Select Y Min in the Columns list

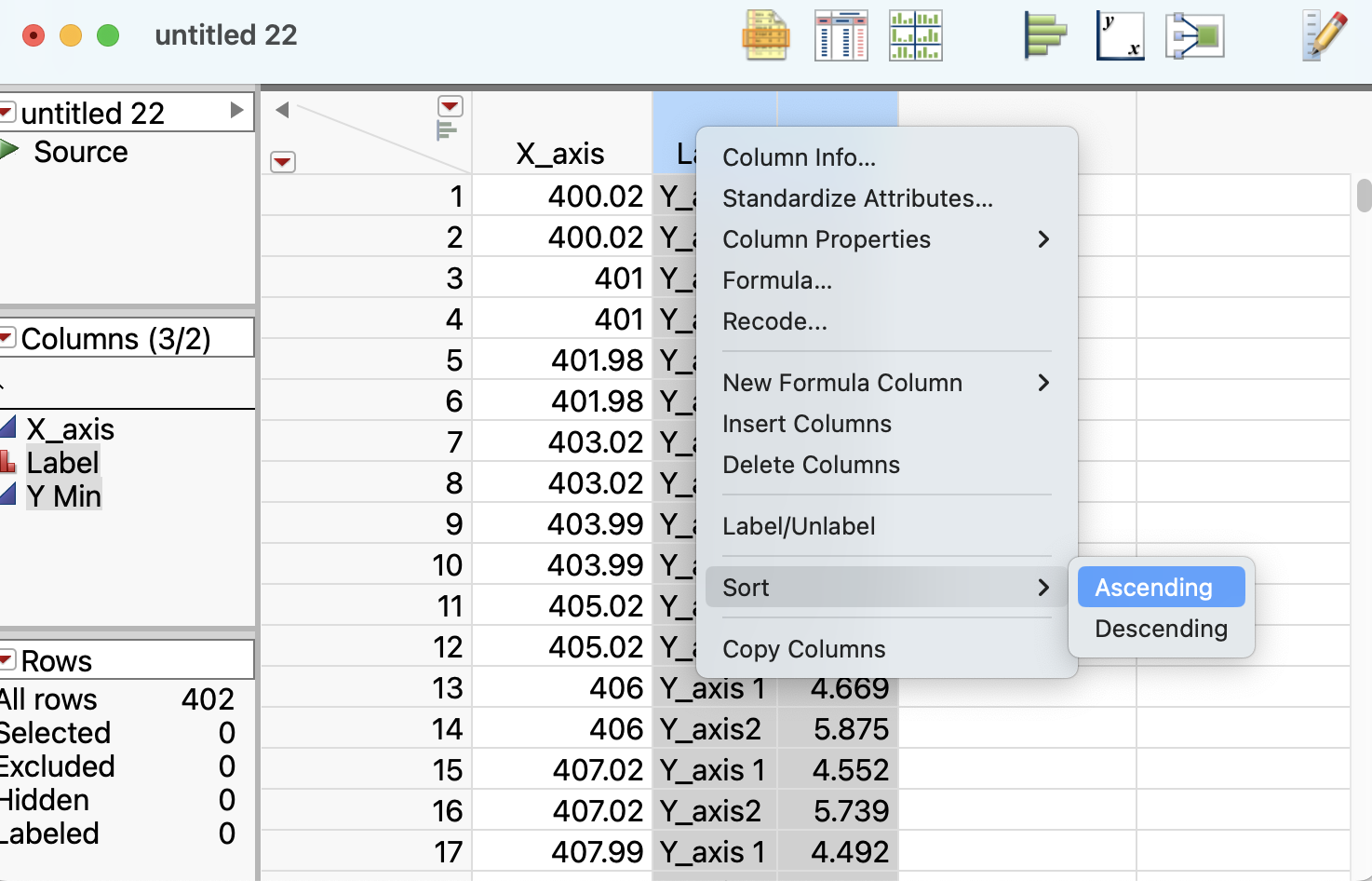(x=63, y=496)
